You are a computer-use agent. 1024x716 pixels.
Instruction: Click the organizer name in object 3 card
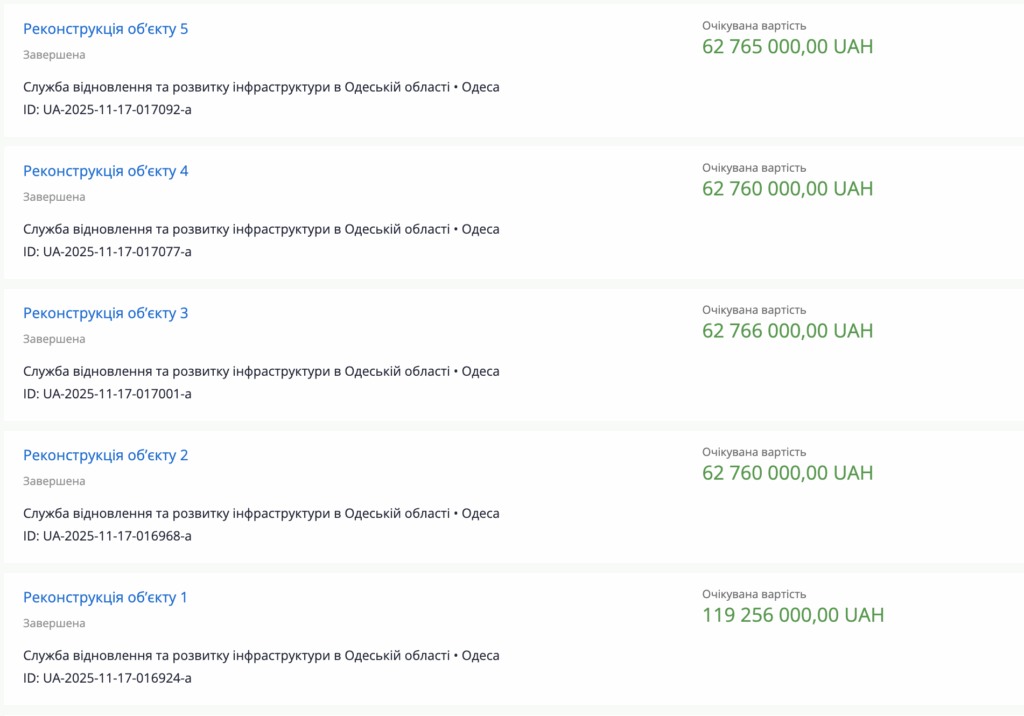tap(236, 371)
